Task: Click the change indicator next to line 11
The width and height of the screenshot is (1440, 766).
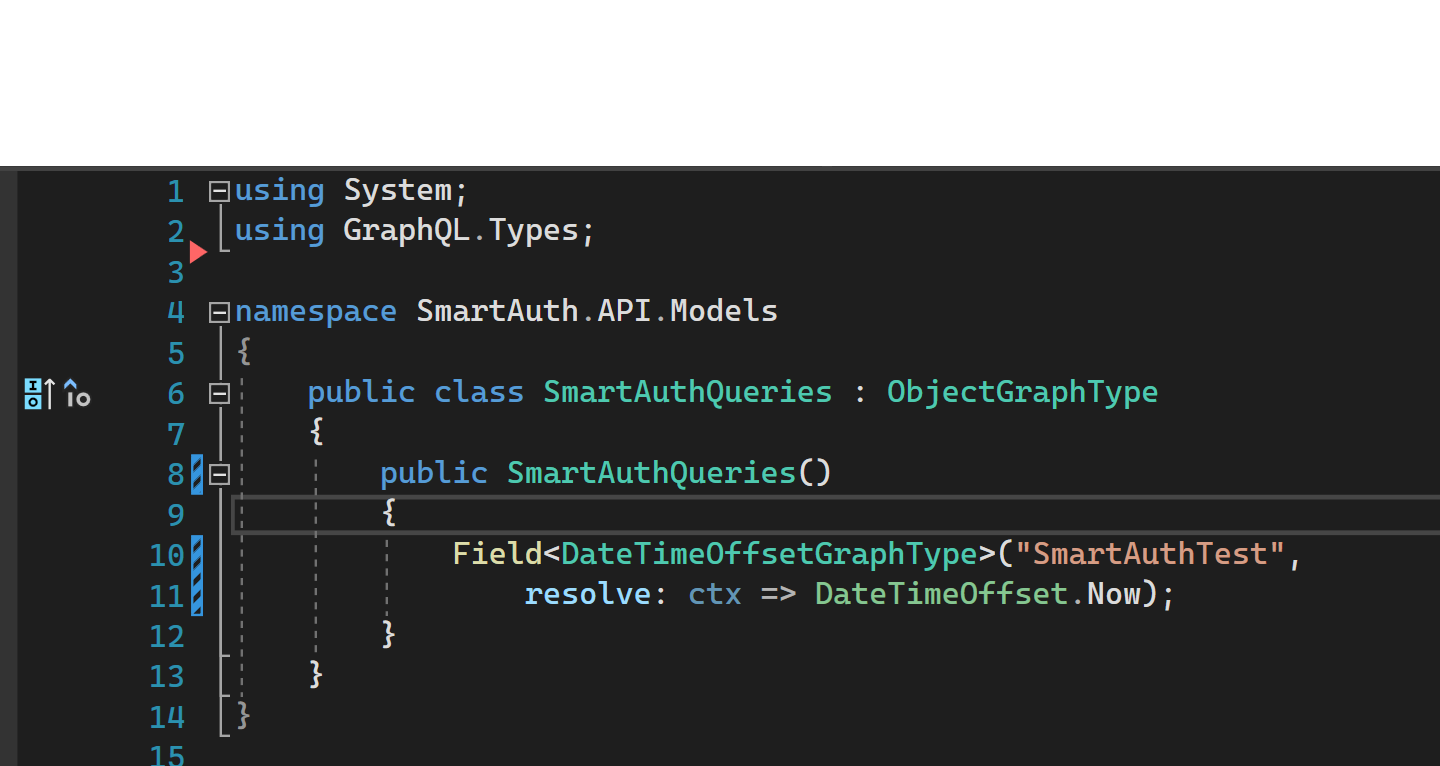Action: (196, 594)
